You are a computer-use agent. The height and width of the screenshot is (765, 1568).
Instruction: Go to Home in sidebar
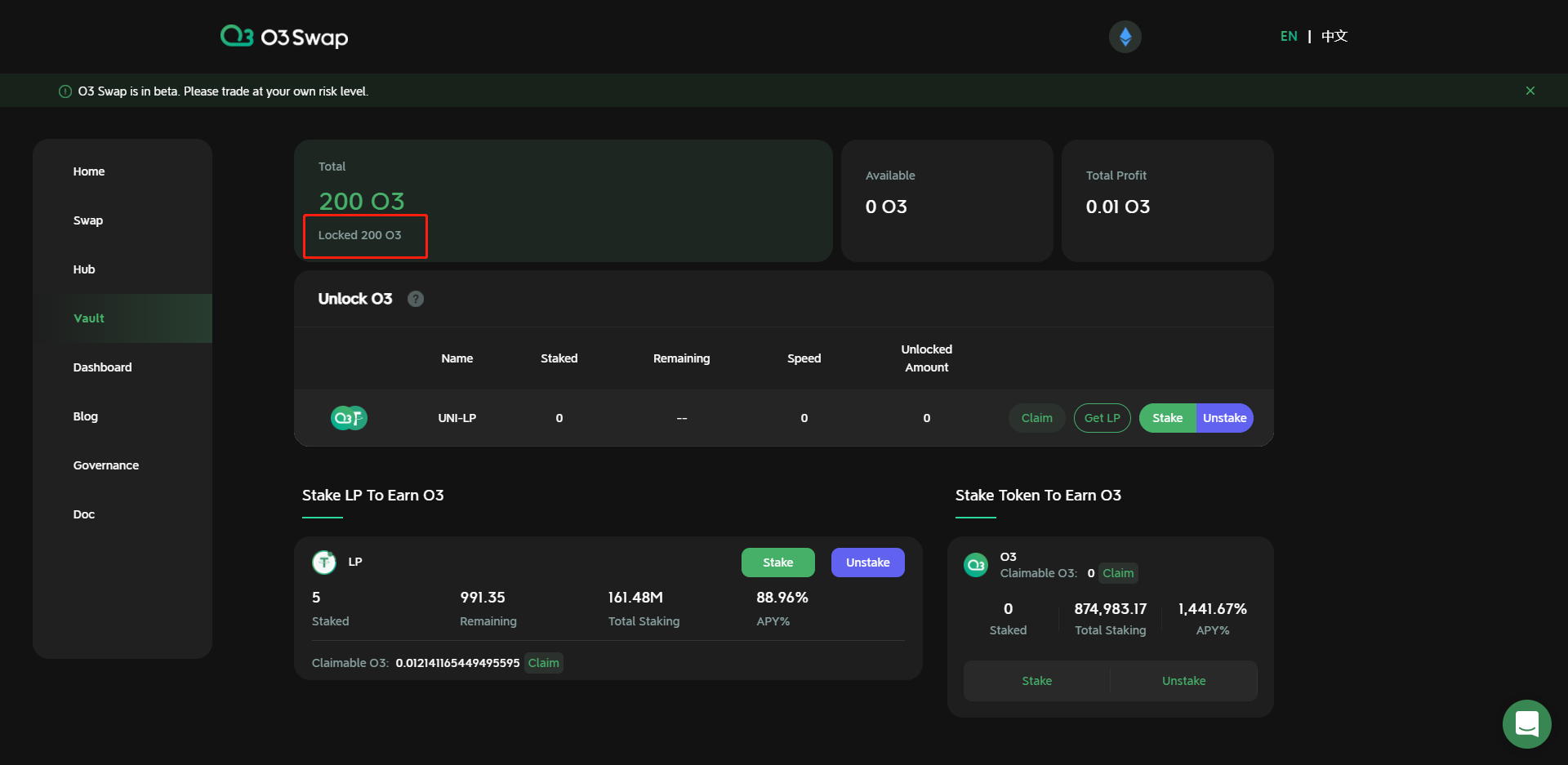(x=89, y=171)
